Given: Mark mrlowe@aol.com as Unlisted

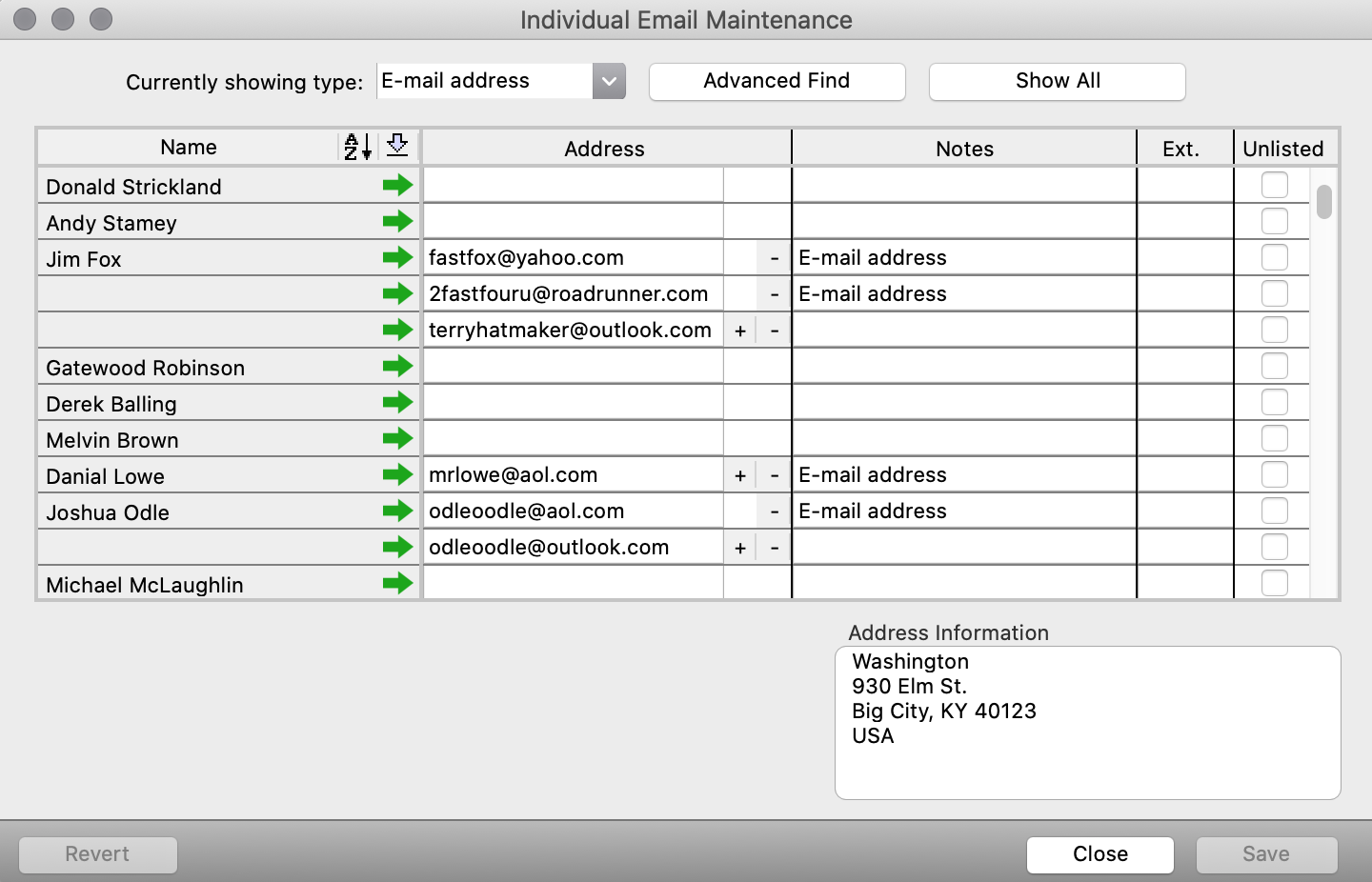Looking at the screenshot, I should [1274, 473].
